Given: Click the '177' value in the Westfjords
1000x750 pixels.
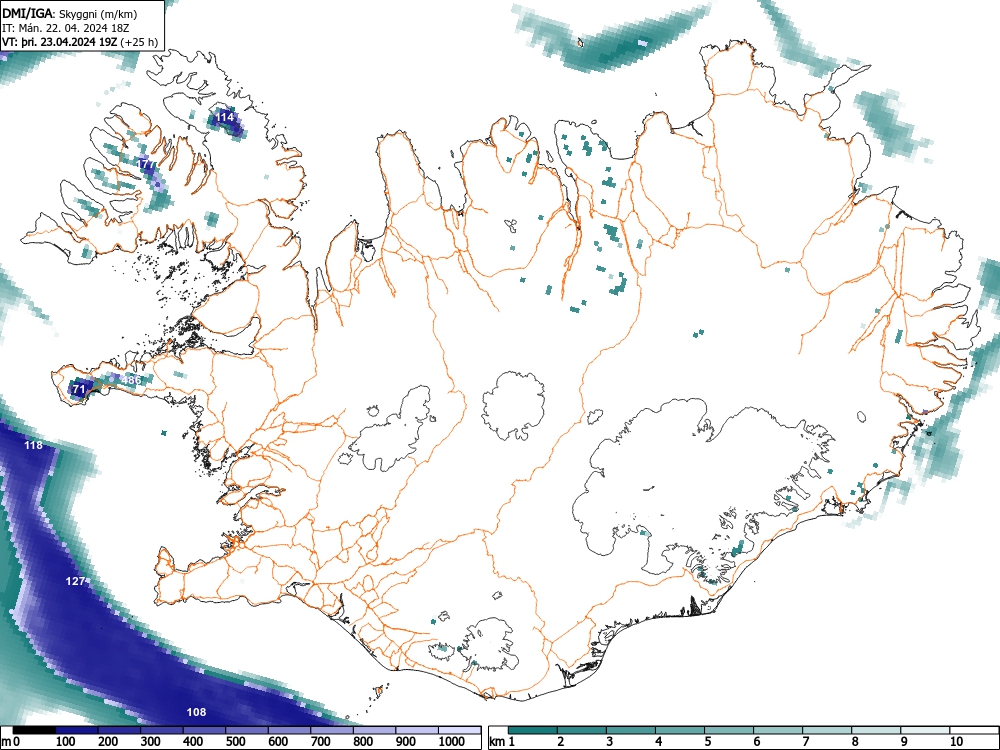Looking at the screenshot, I should pyautogui.click(x=147, y=164).
